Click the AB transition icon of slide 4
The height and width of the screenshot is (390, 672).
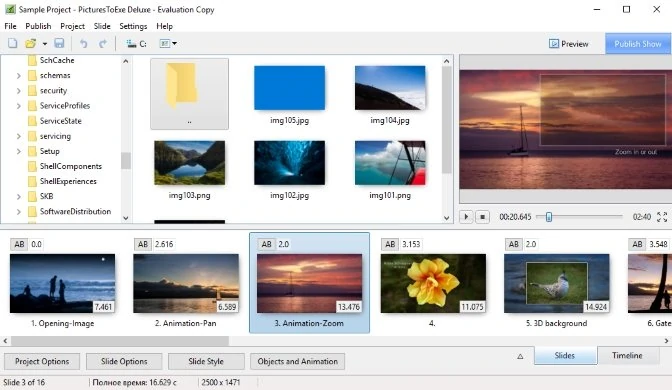pos(390,244)
